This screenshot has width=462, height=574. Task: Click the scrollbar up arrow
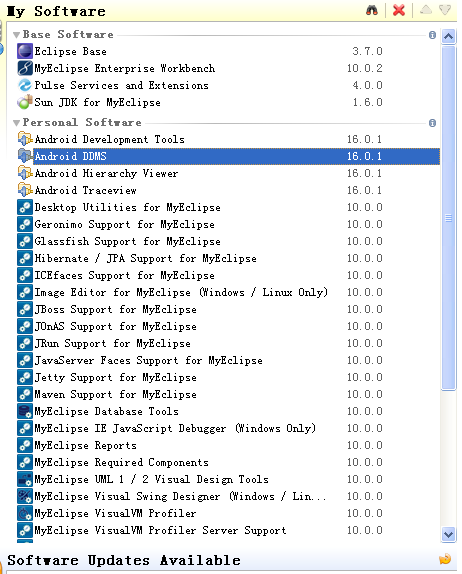(448, 36)
